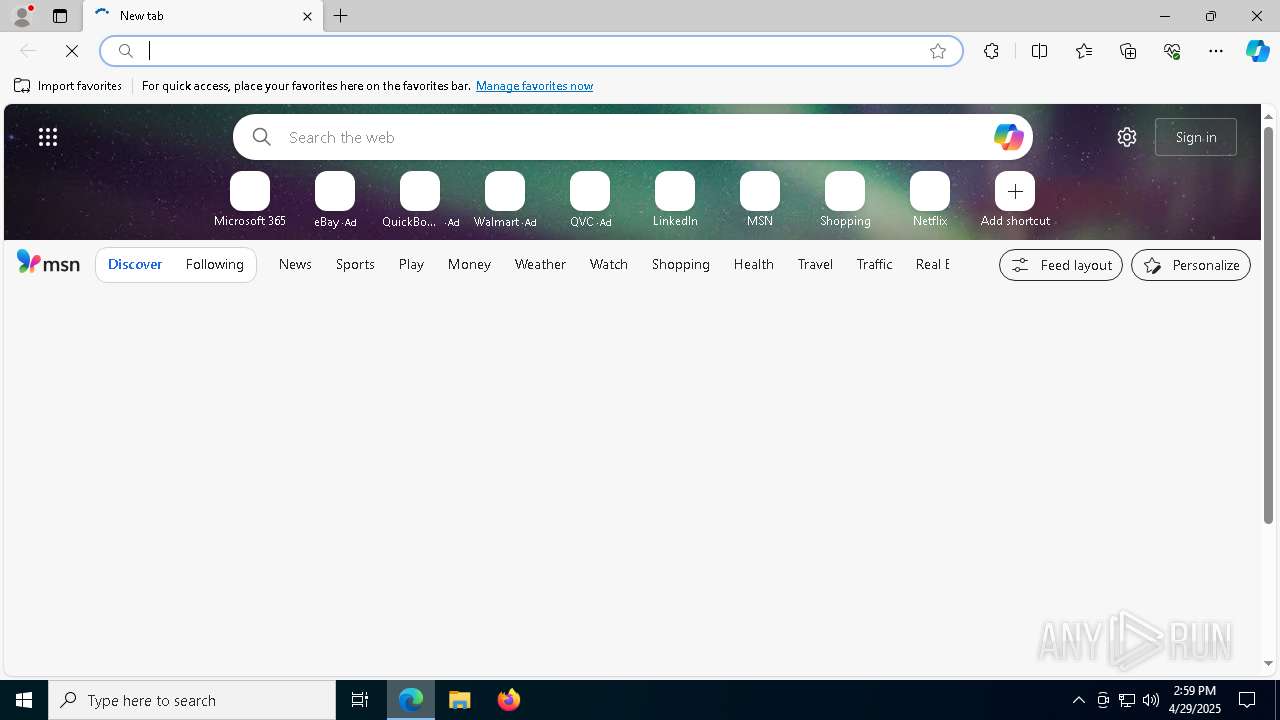Image resolution: width=1280 pixels, height=720 pixels.
Task: Open the Action Center notifications
Action: pyautogui.click(x=1247, y=700)
